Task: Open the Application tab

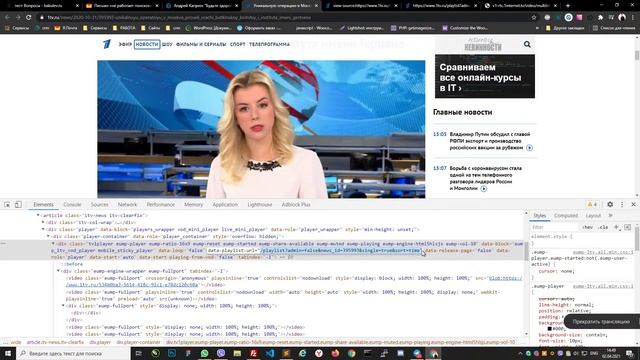Action: tap(225, 204)
